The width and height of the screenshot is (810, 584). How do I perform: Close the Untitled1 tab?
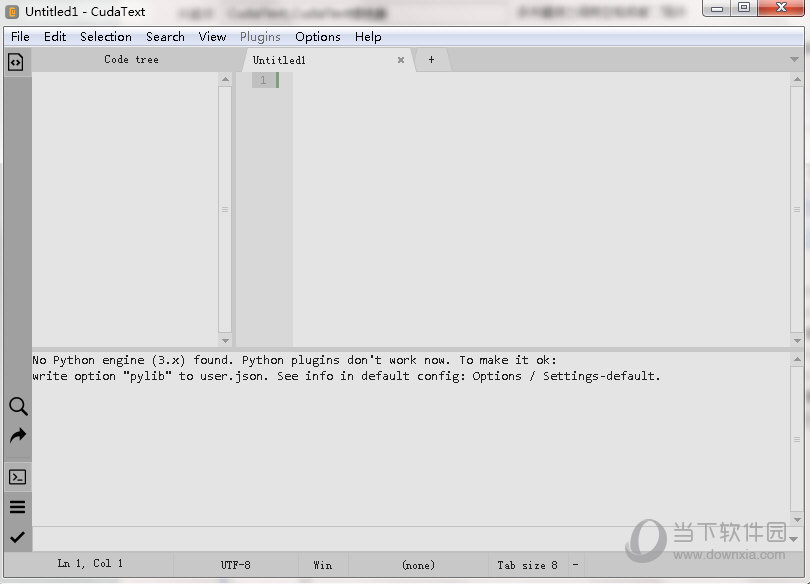coord(400,60)
